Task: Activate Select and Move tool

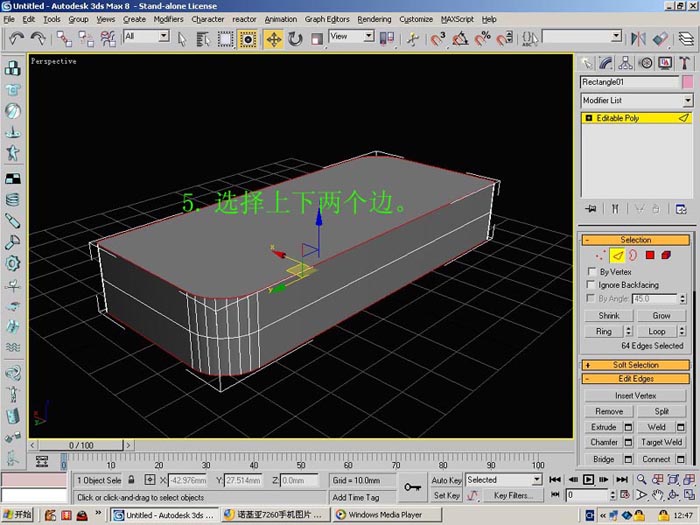Action: (274, 39)
